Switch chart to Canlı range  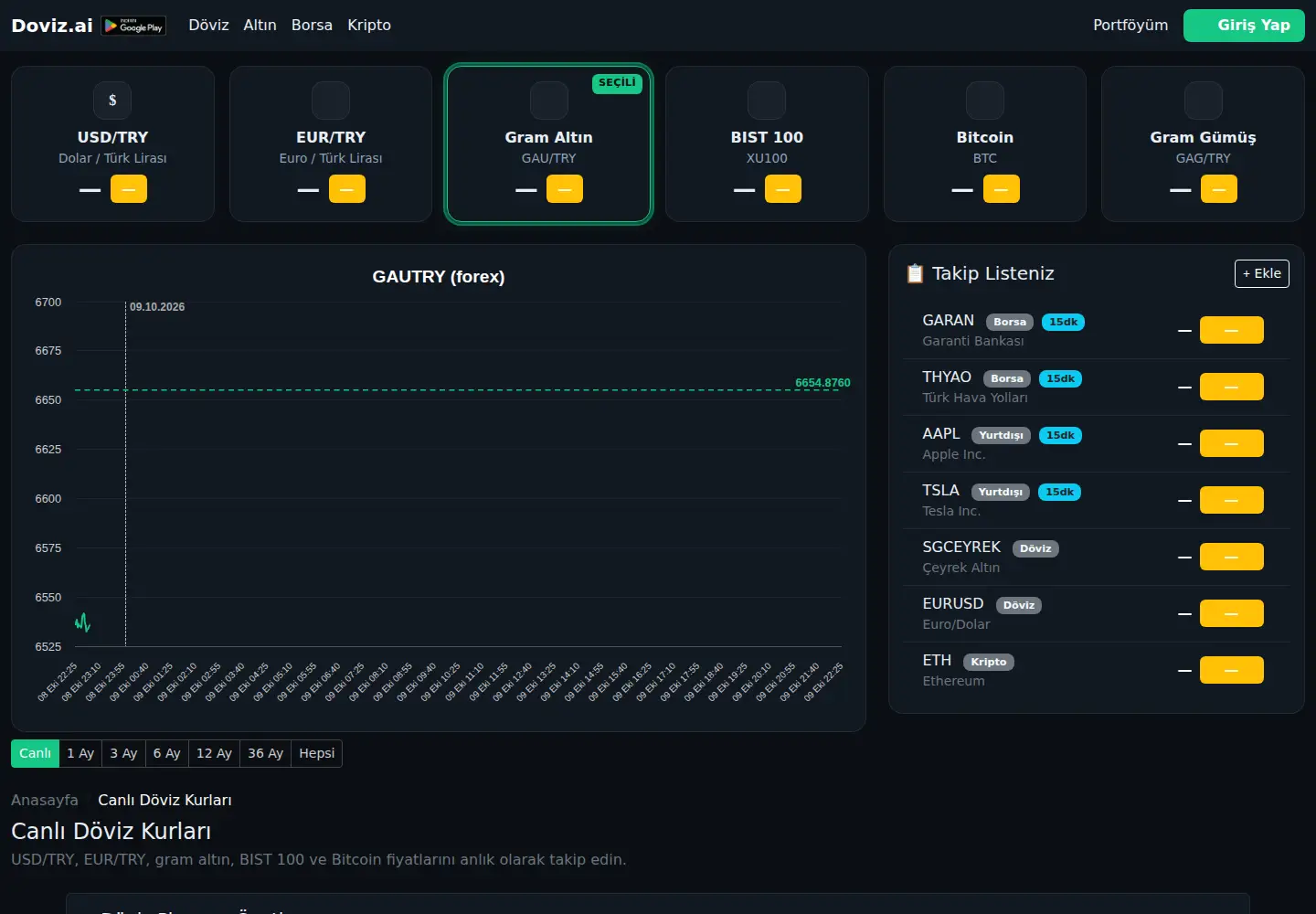[x=35, y=753]
